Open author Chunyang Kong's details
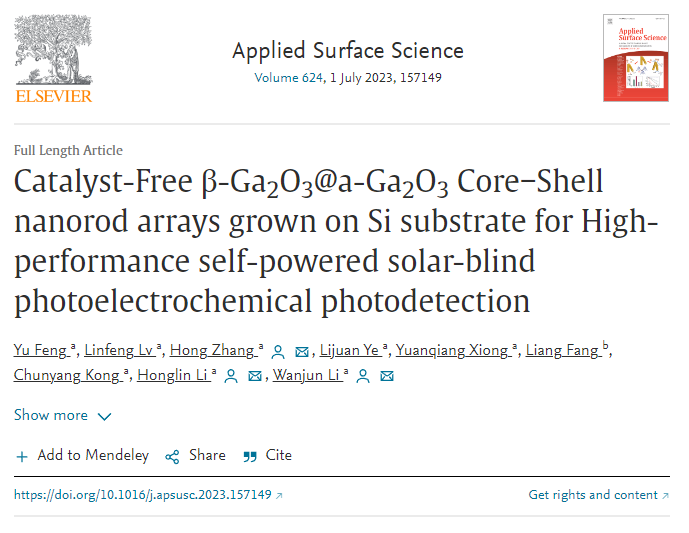Image resolution: width=689 pixels, height=533 pixels. [67, 375]
